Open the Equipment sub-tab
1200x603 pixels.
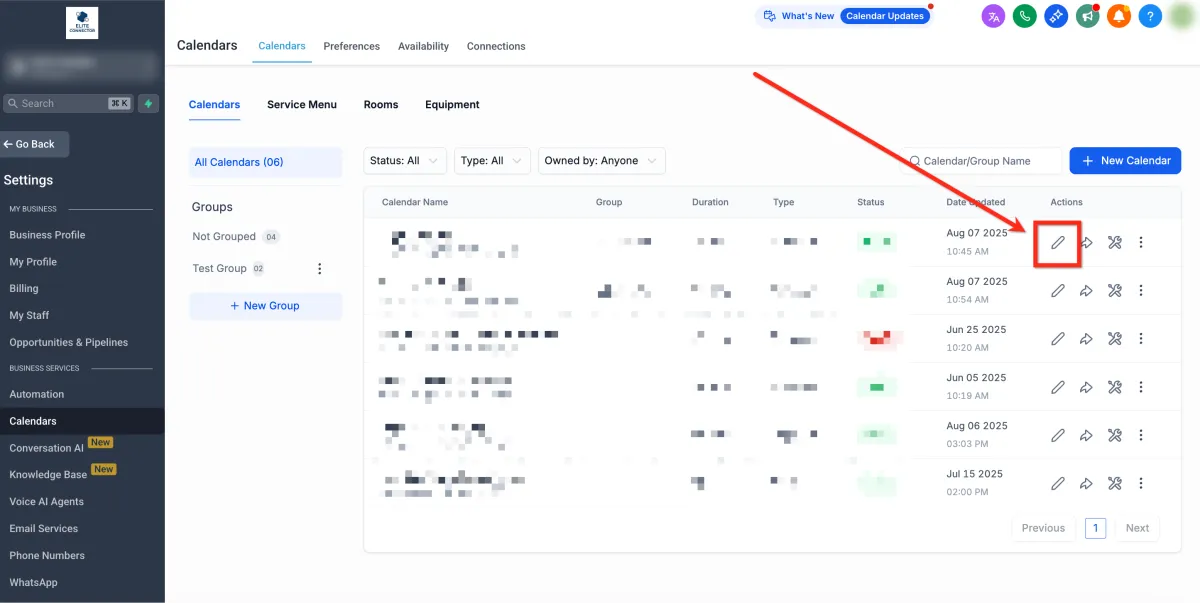(x=452, y=104)
